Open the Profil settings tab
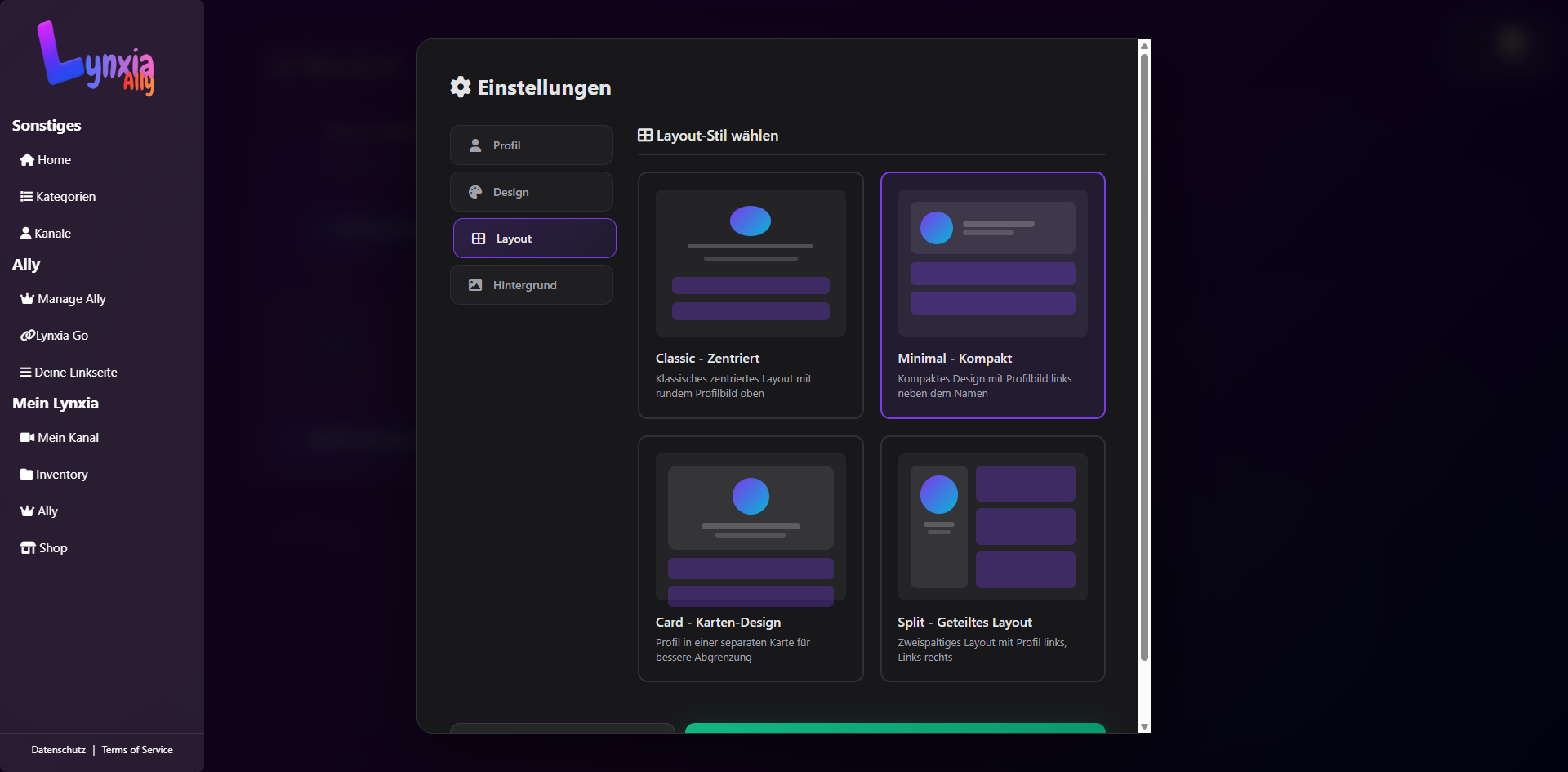This screenshot has width=1568, height=772. (531, 145)
